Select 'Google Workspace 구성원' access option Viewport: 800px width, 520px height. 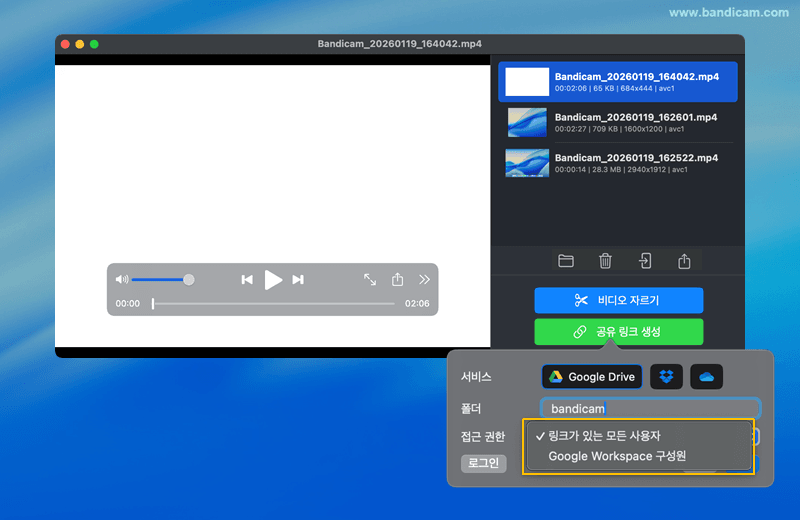[x=617, y=457]
